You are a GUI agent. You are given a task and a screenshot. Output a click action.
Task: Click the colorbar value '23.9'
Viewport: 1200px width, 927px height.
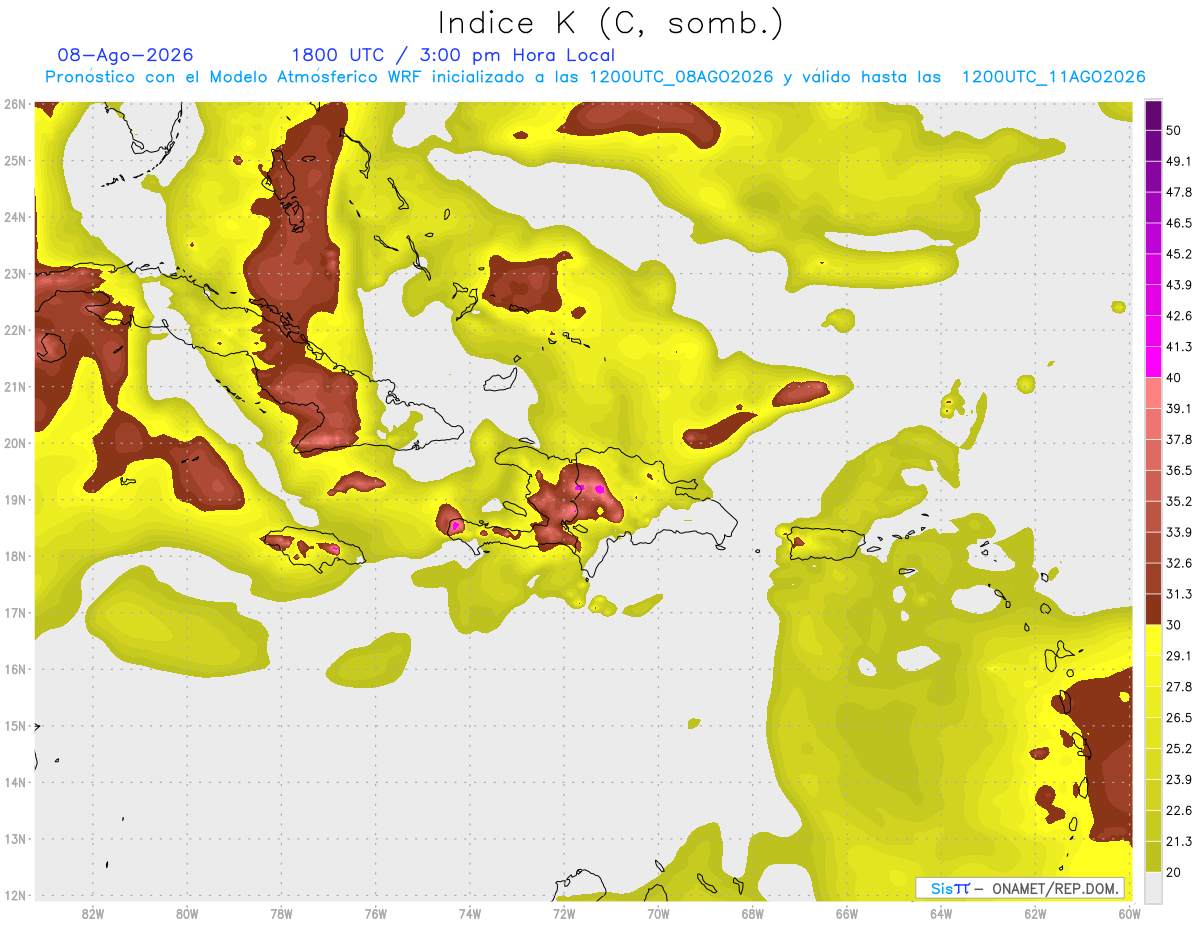[1178, 779]
